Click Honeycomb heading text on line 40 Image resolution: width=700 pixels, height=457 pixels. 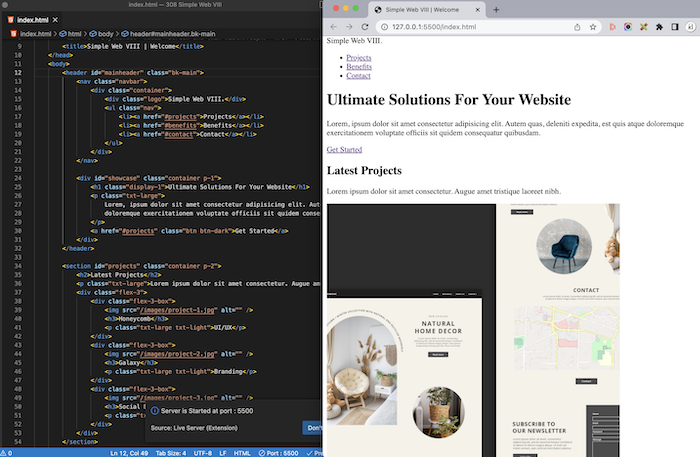tap(134, 319)
